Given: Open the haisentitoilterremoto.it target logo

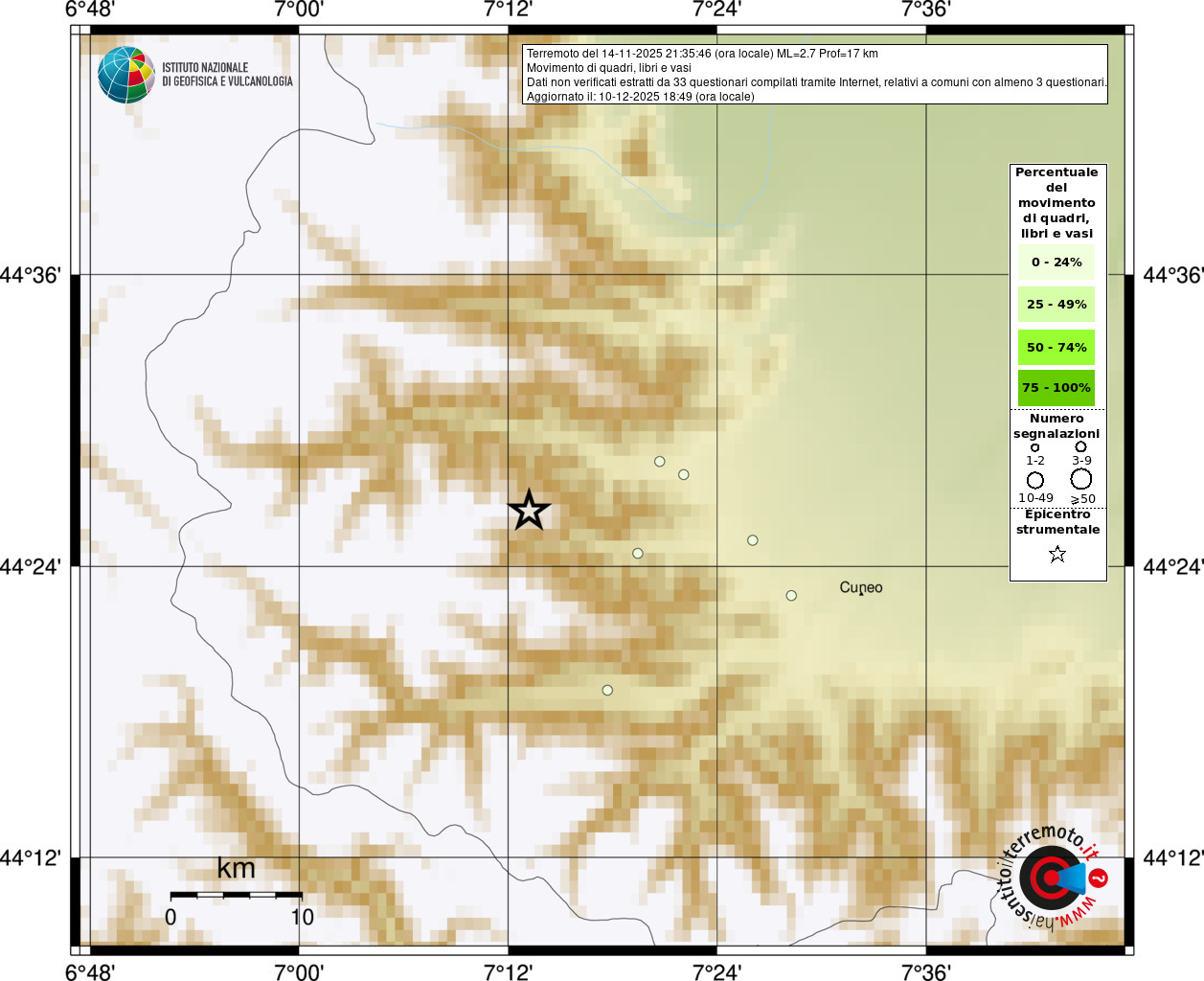Looking at the screenshot, I should [1052, 878].
